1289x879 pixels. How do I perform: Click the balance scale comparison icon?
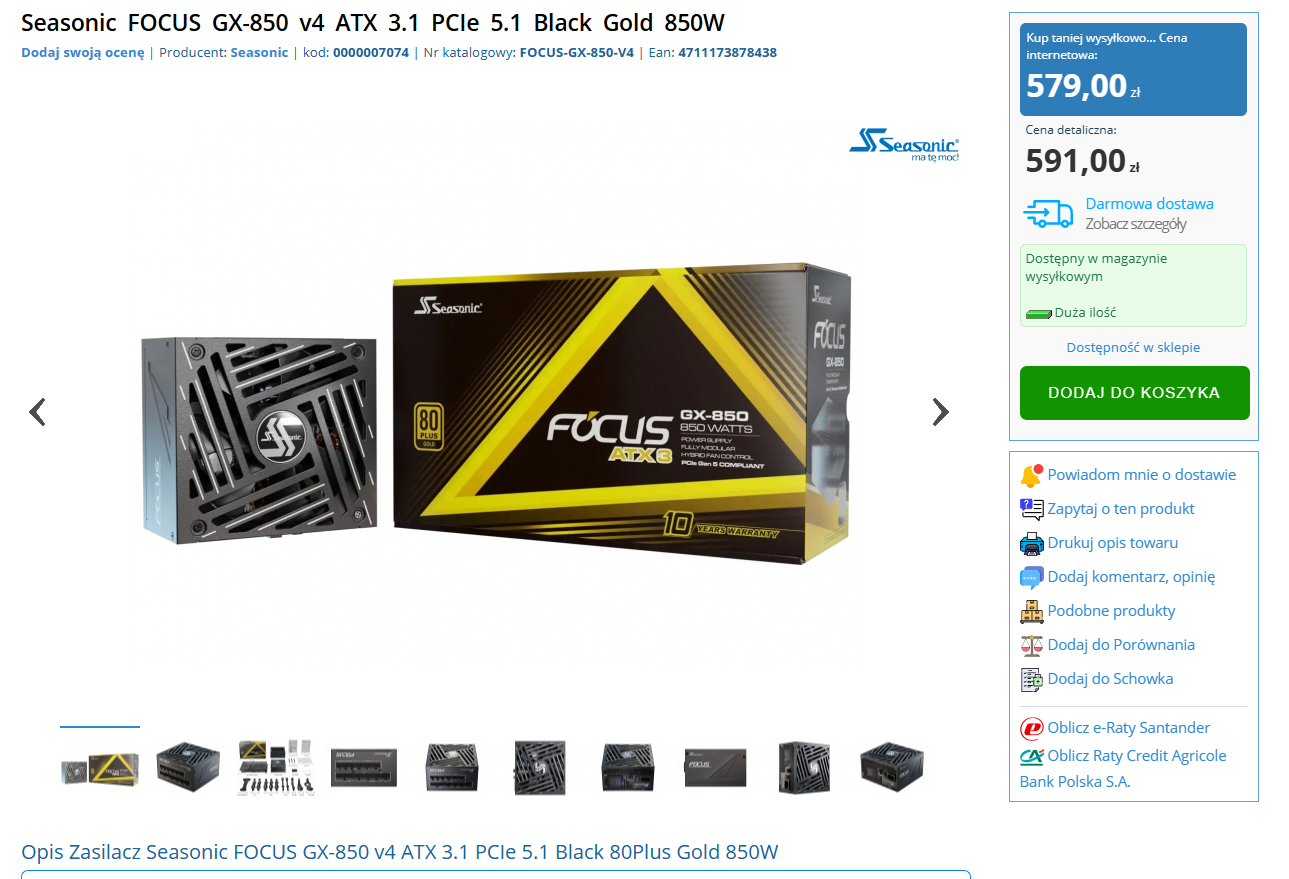pos(1032,645)
